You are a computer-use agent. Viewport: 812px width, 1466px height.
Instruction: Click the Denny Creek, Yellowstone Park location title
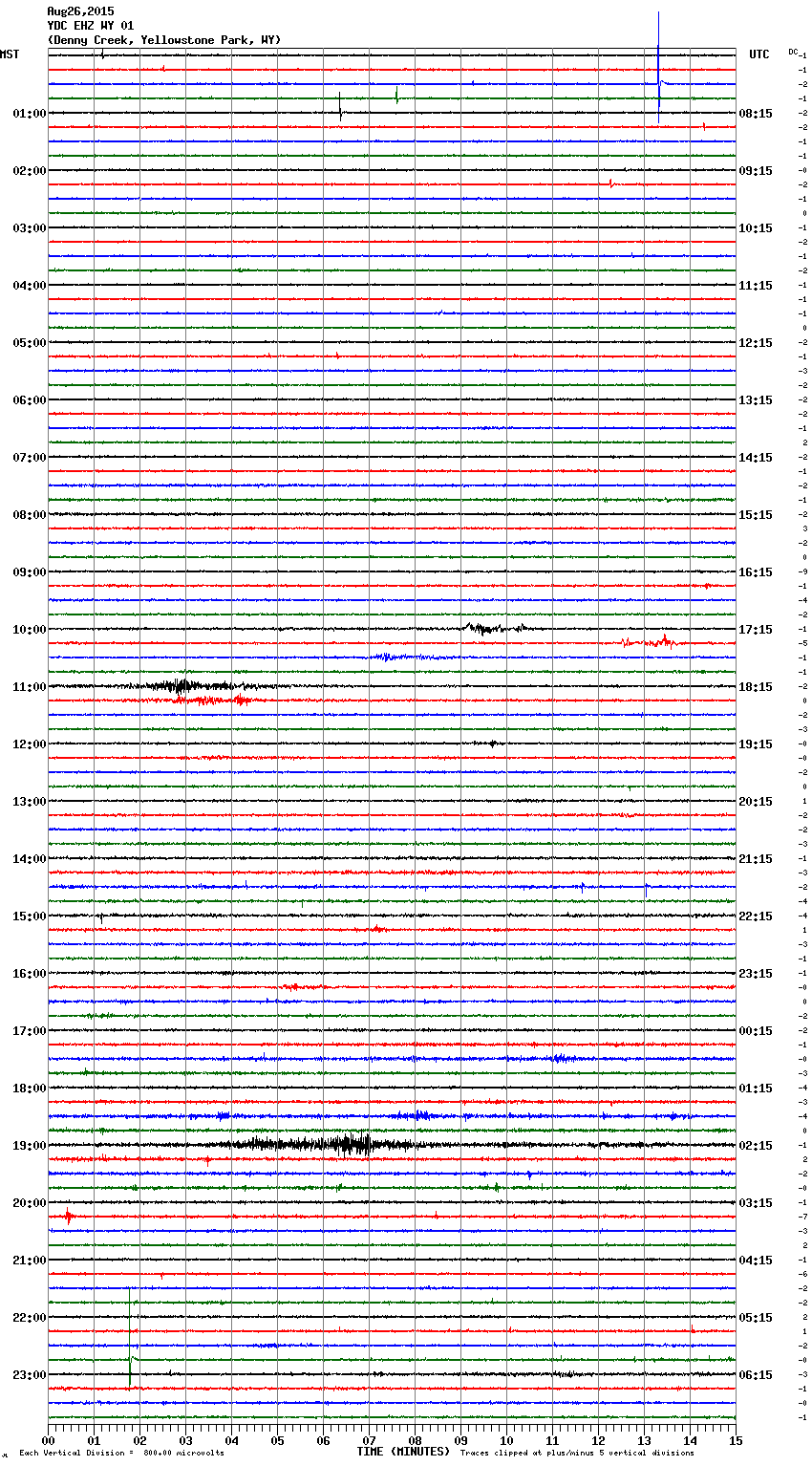click(x=163, y=40)
